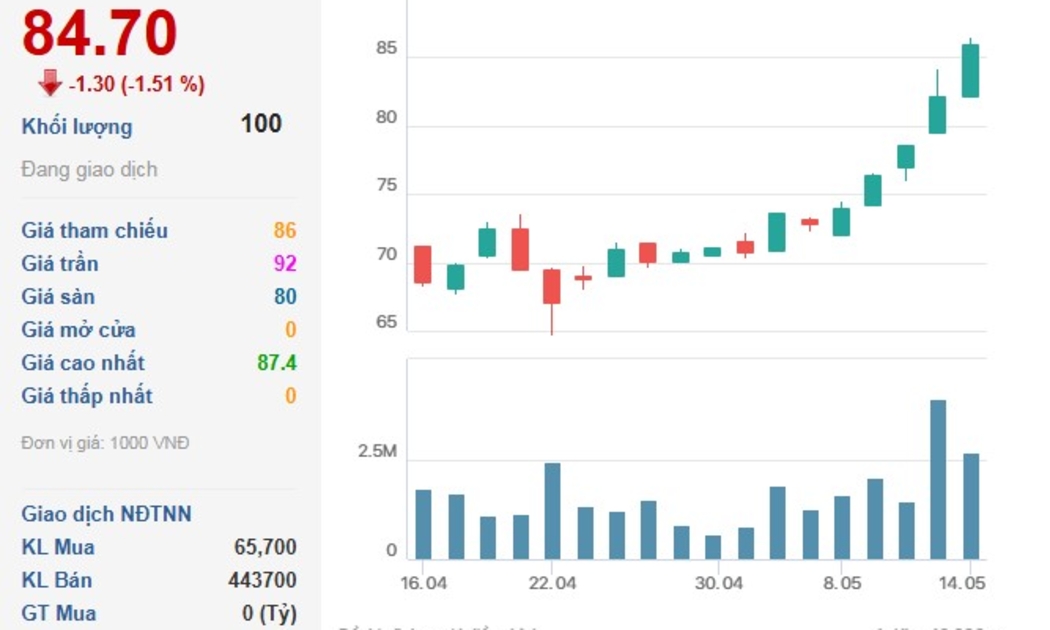Select the KL Bán value 443700

[x=260, y=580]
